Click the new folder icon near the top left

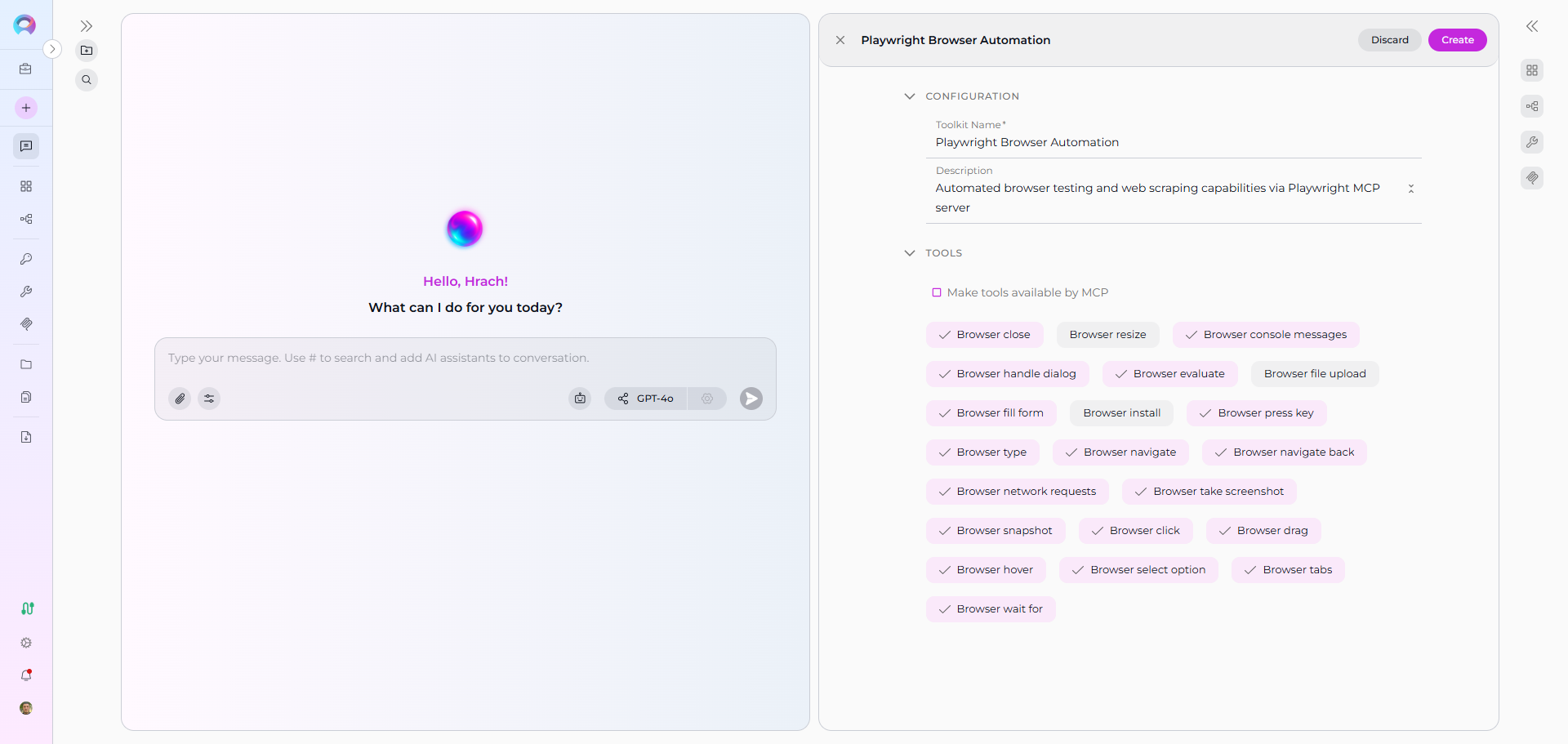87,51
